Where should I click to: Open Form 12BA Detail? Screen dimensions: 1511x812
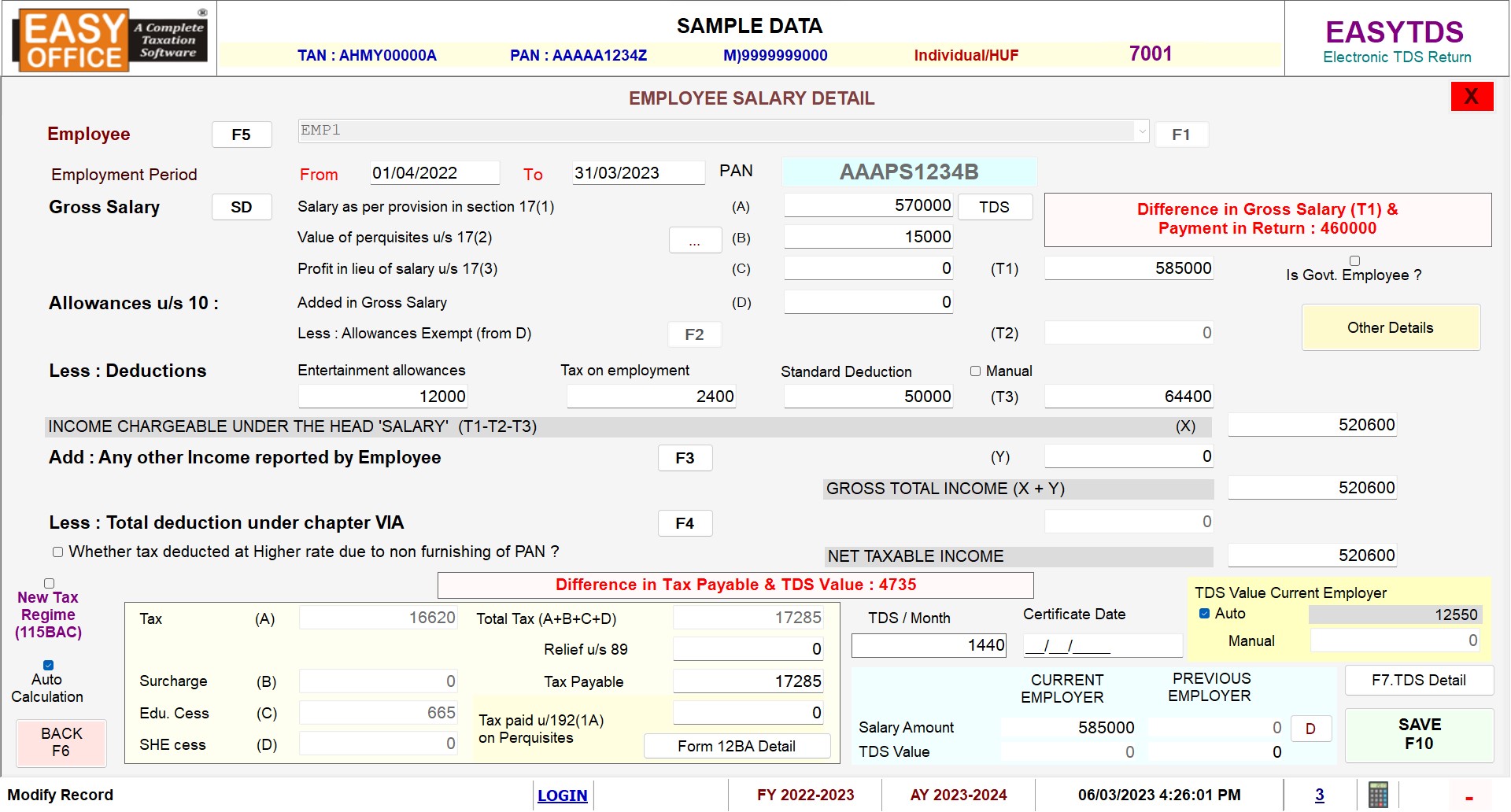pos(736,746)
